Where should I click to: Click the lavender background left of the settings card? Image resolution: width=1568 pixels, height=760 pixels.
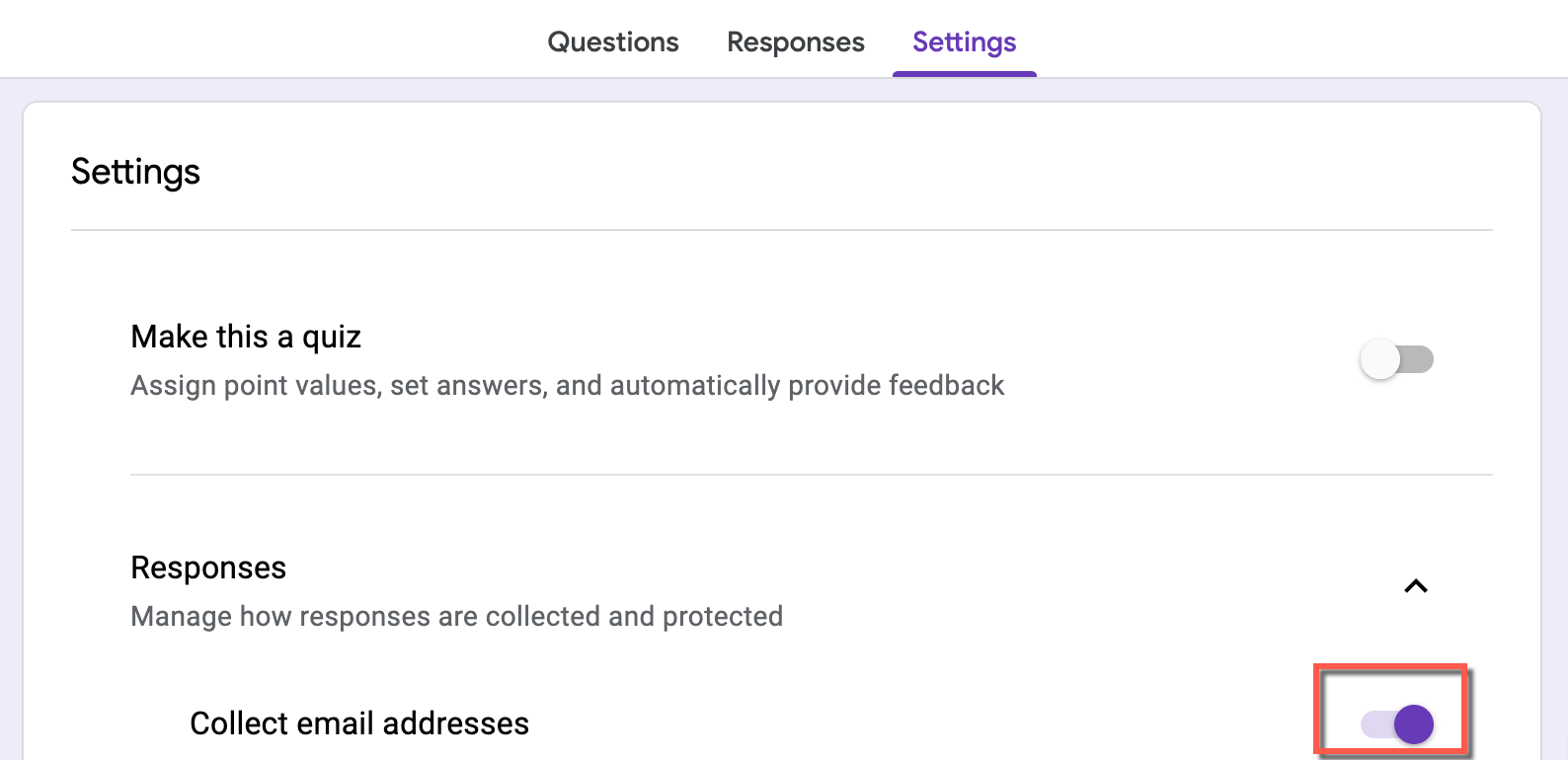pos(11,424)
